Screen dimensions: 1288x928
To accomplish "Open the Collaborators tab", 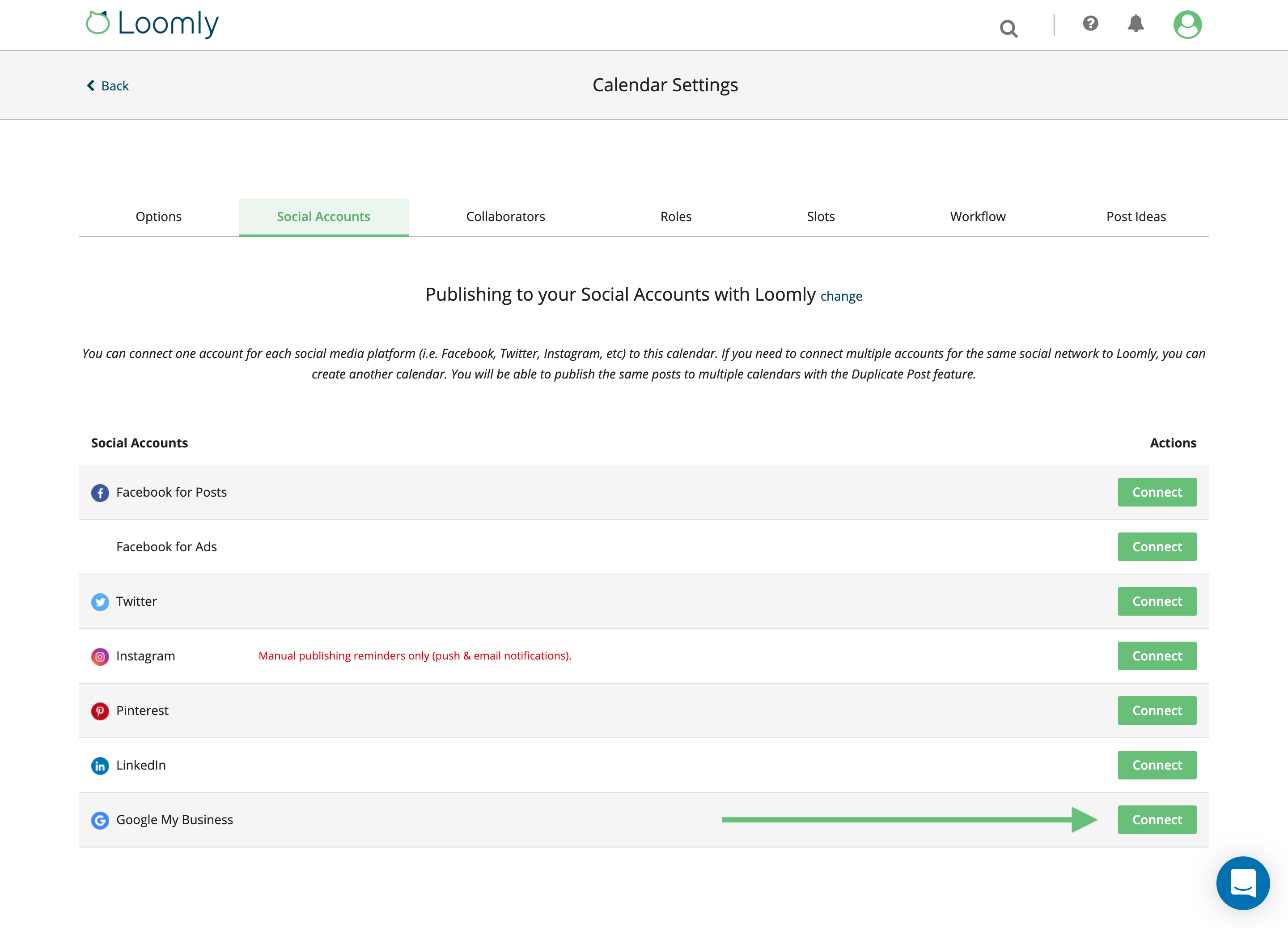I will point(505,217).
